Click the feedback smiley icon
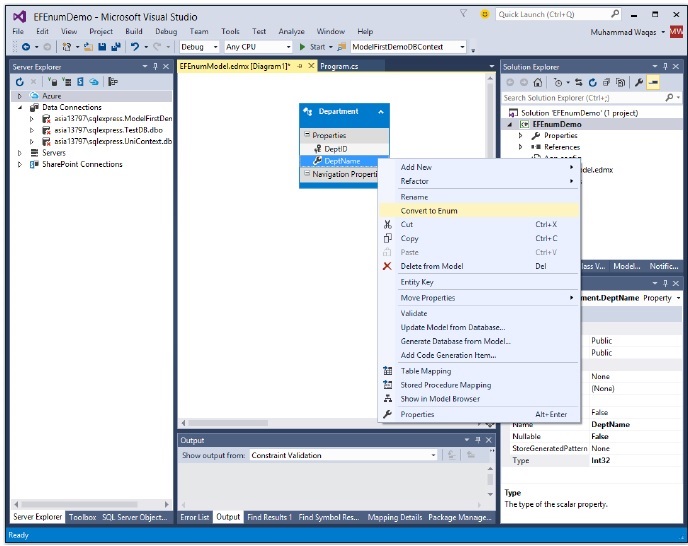This screenshot has width=688, height=546. (x=484, y=14)
